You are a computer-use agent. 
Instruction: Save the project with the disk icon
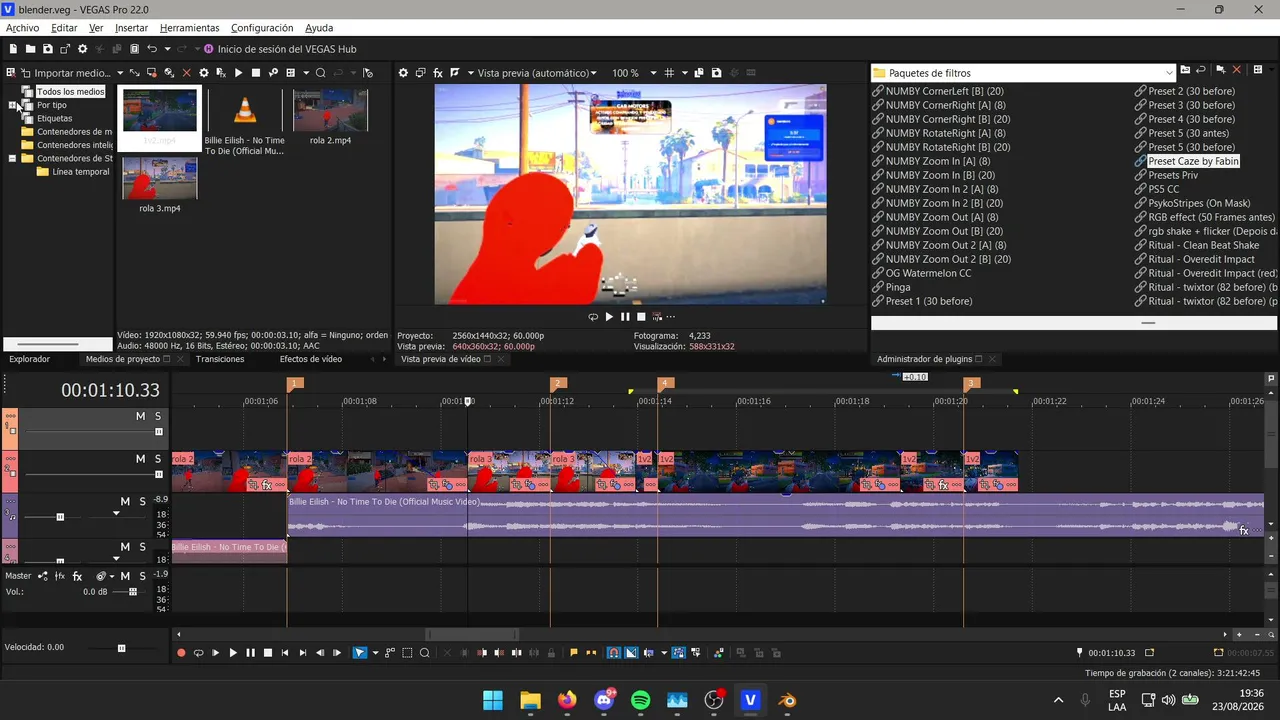tap(48, 49)
